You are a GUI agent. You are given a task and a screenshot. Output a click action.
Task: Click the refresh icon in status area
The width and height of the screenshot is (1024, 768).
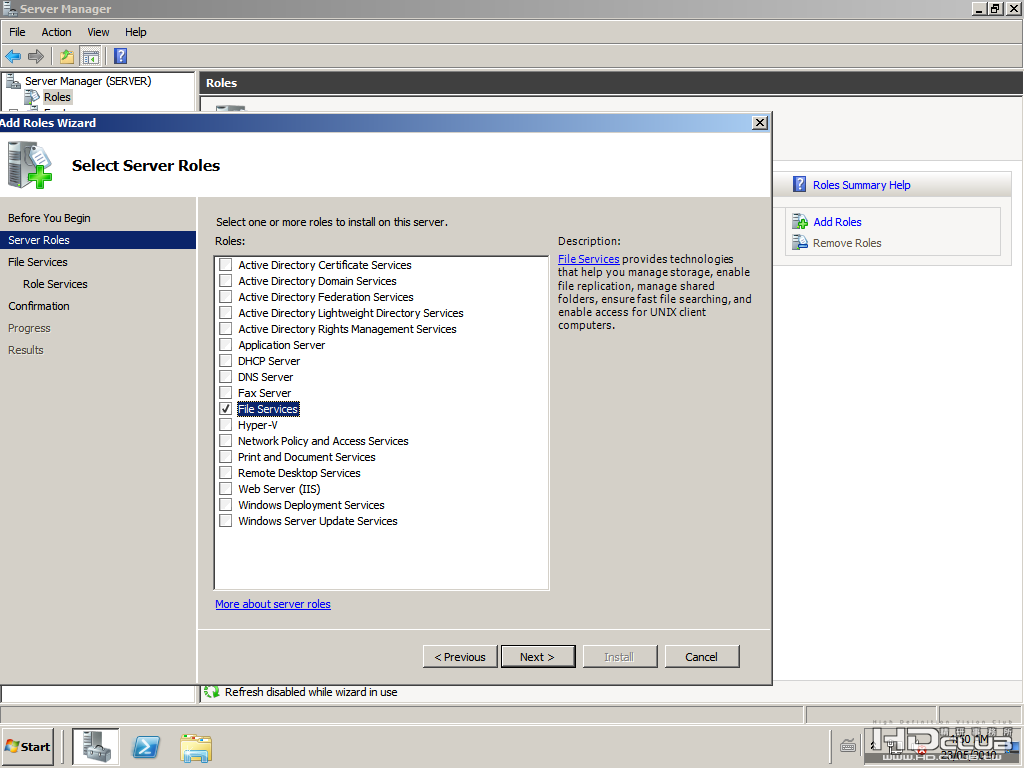pyautogui.click(x=211, y=692)
